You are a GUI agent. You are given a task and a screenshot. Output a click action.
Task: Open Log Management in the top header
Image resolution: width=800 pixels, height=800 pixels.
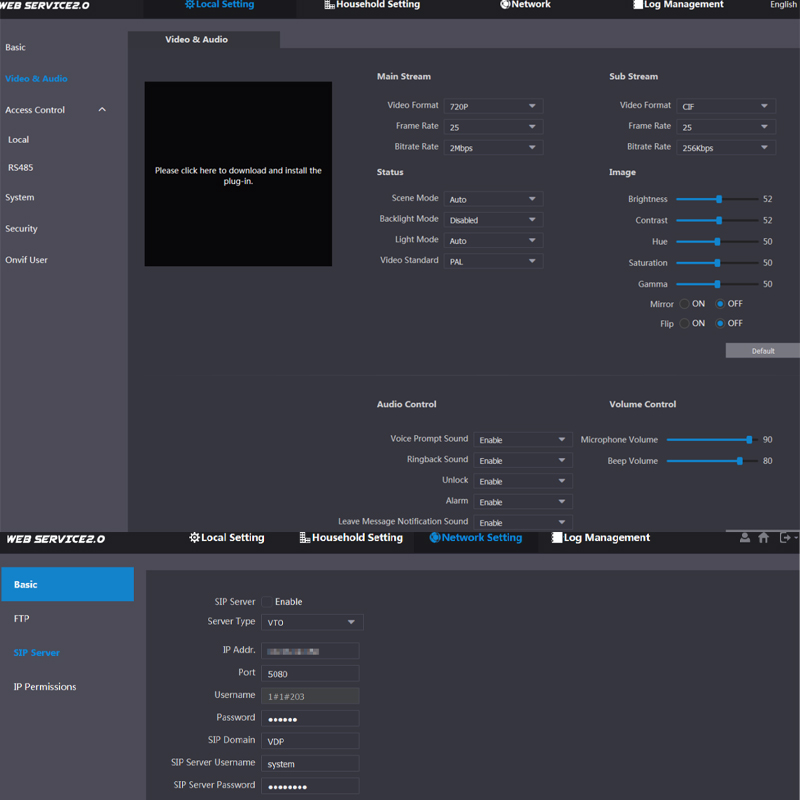(x=679, y=5)
